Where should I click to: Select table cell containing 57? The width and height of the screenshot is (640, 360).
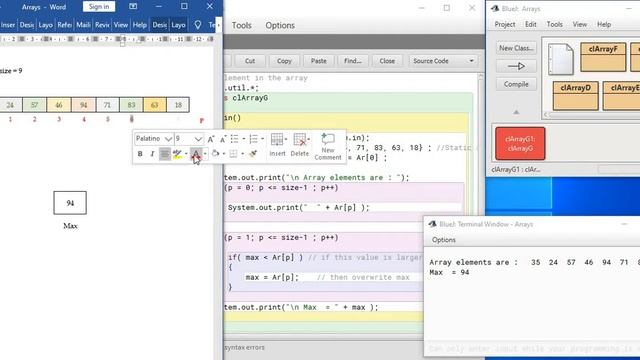(34, 105)
